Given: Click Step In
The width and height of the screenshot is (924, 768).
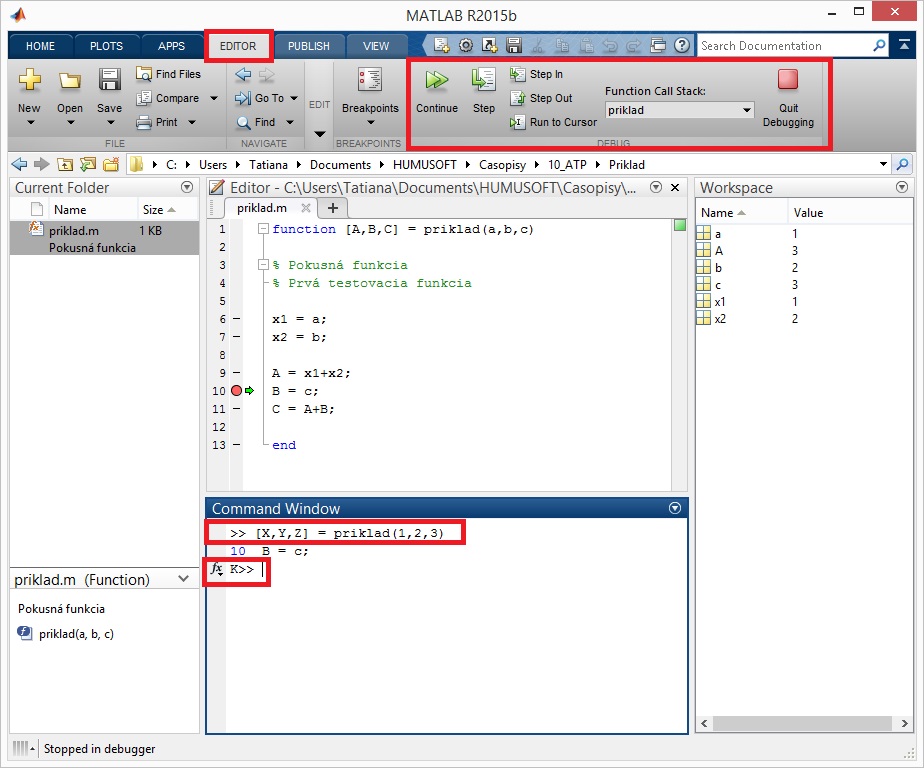Looking at the screenshot, I should [x=536, y=74].
